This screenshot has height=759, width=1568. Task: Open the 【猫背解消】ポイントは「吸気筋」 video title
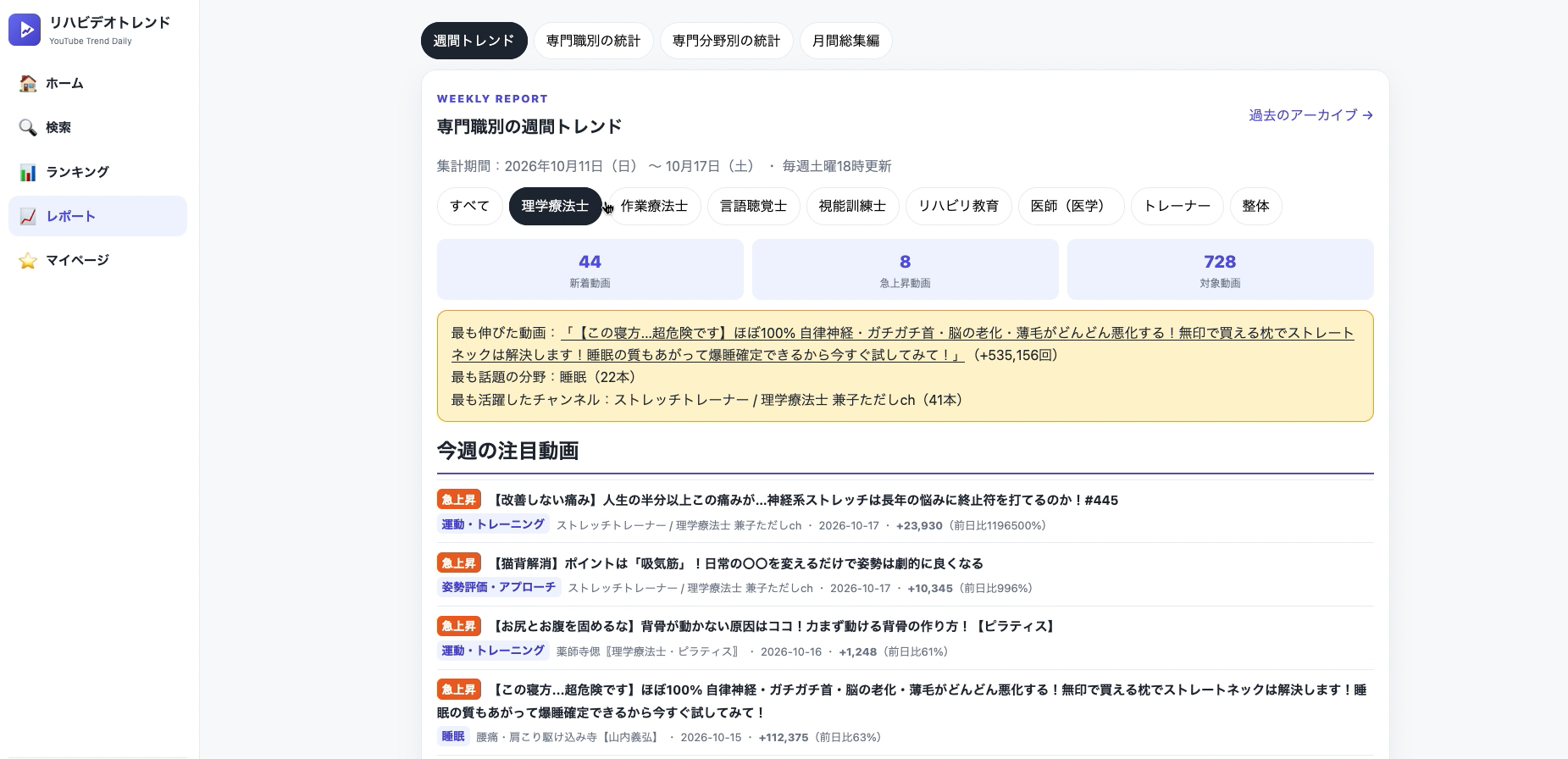pos(737,563)
